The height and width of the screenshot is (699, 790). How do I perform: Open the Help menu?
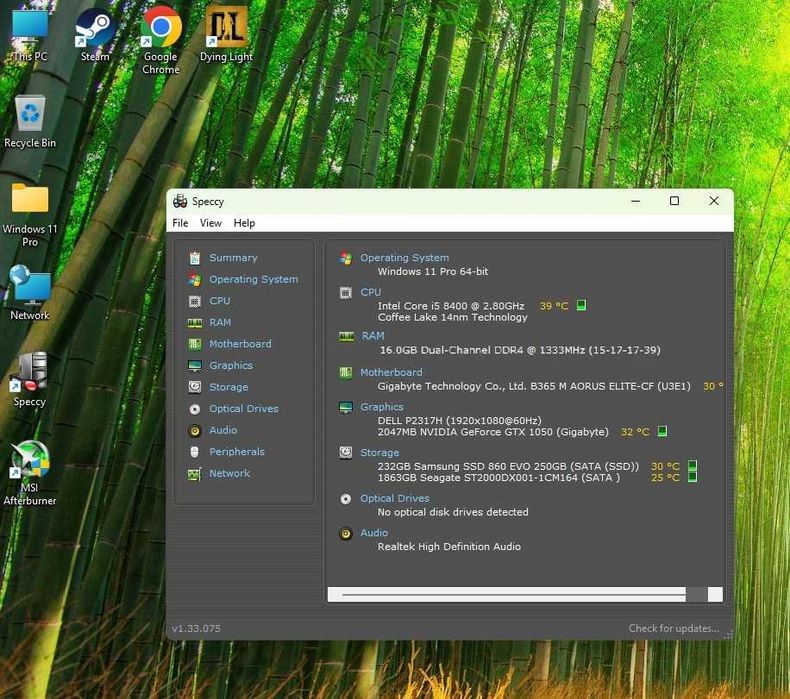[x=244, y=223]
